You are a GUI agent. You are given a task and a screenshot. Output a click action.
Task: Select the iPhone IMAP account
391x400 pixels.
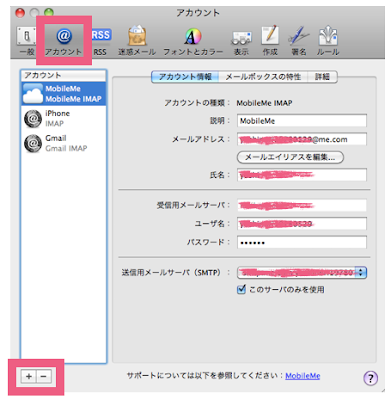click(64, 118)
